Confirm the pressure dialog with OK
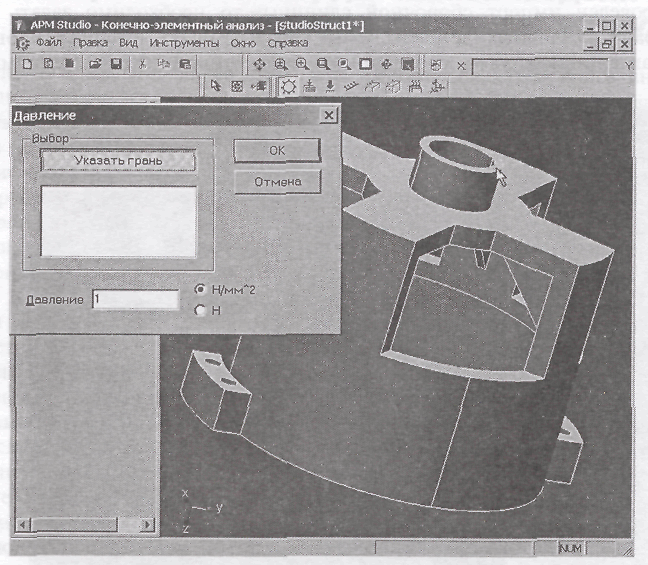 (277, 150)
